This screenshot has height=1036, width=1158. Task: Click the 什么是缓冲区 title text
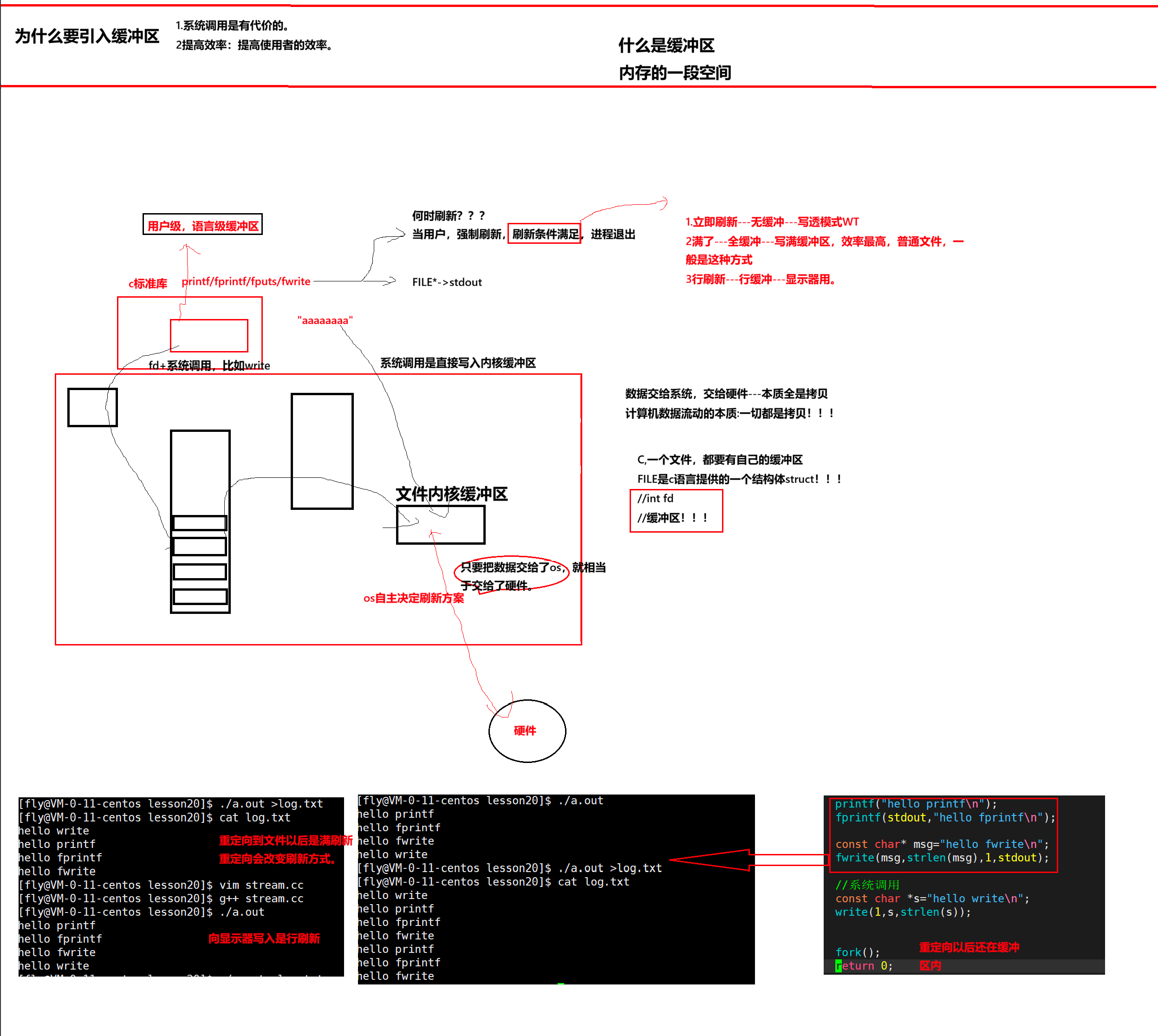666,45
